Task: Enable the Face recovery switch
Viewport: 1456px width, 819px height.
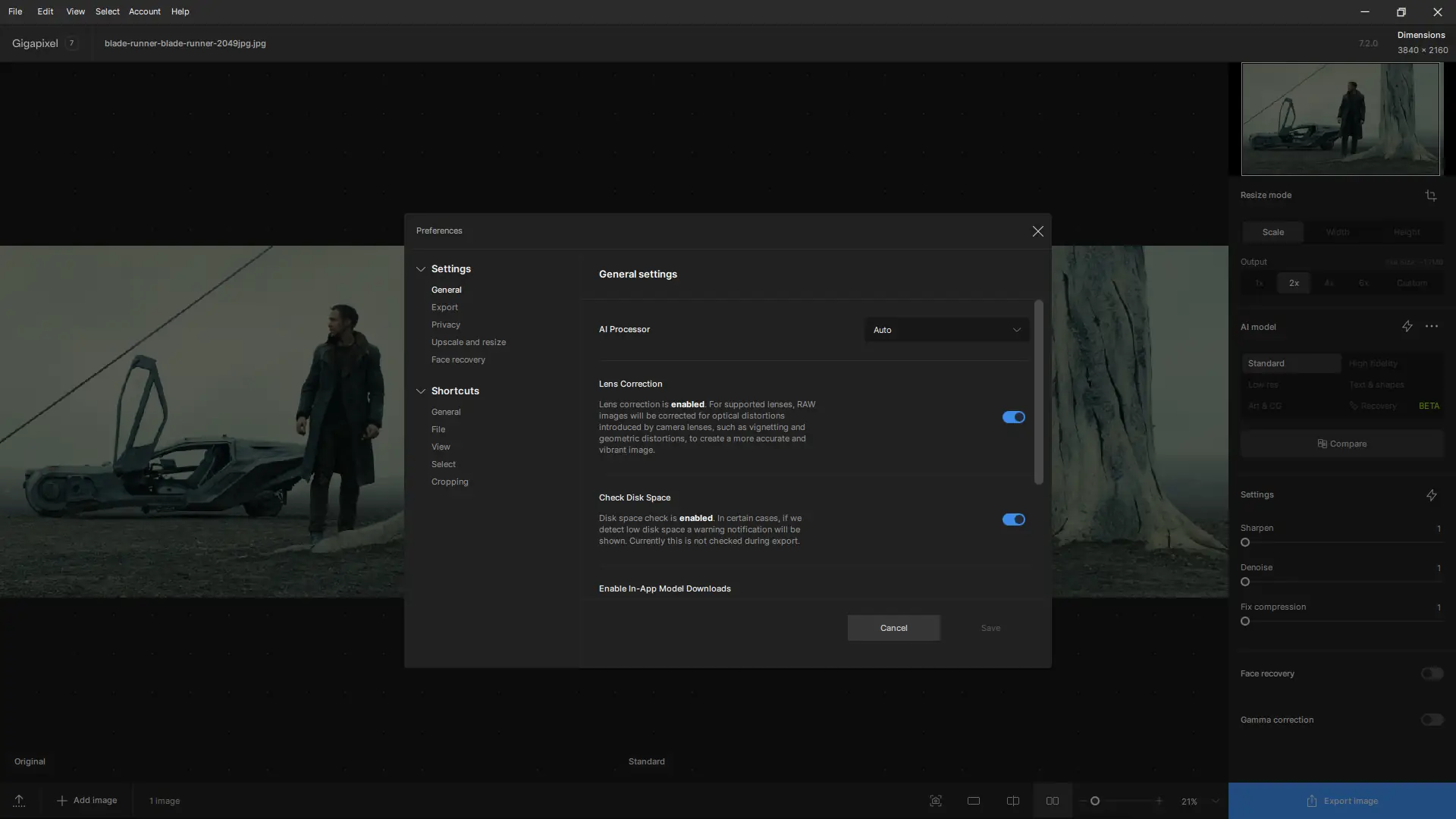Action: pyautogui.click(x=1432, y=673)
